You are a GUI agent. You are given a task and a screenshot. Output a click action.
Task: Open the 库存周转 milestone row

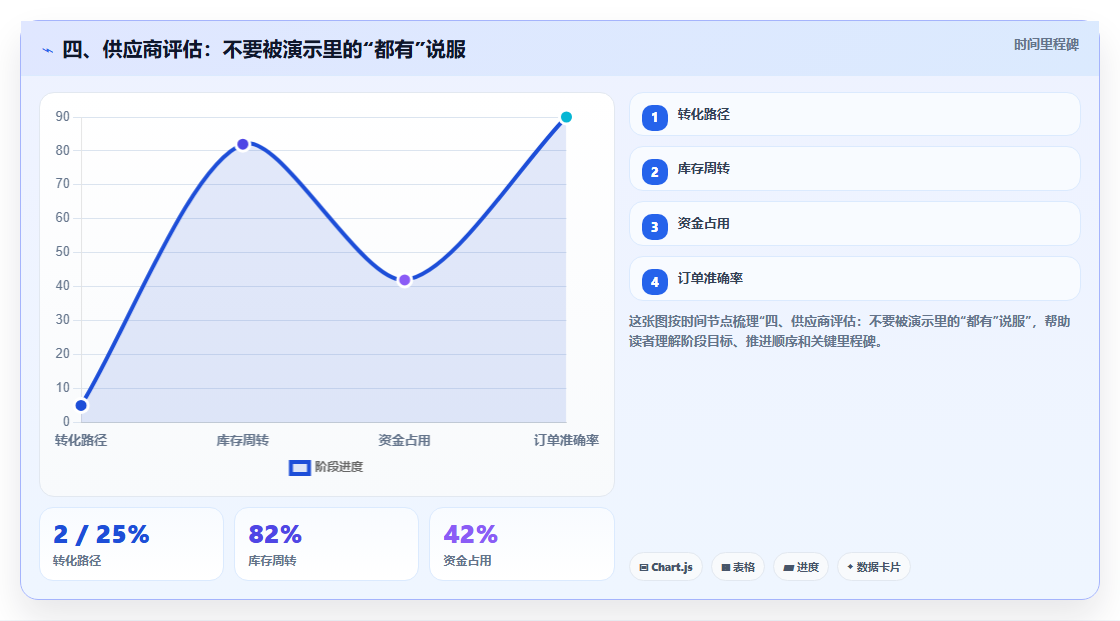(854, 169)
